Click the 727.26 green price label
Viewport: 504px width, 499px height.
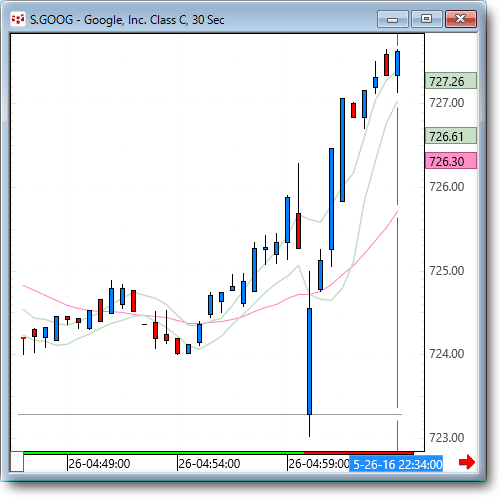coord(451,81)
